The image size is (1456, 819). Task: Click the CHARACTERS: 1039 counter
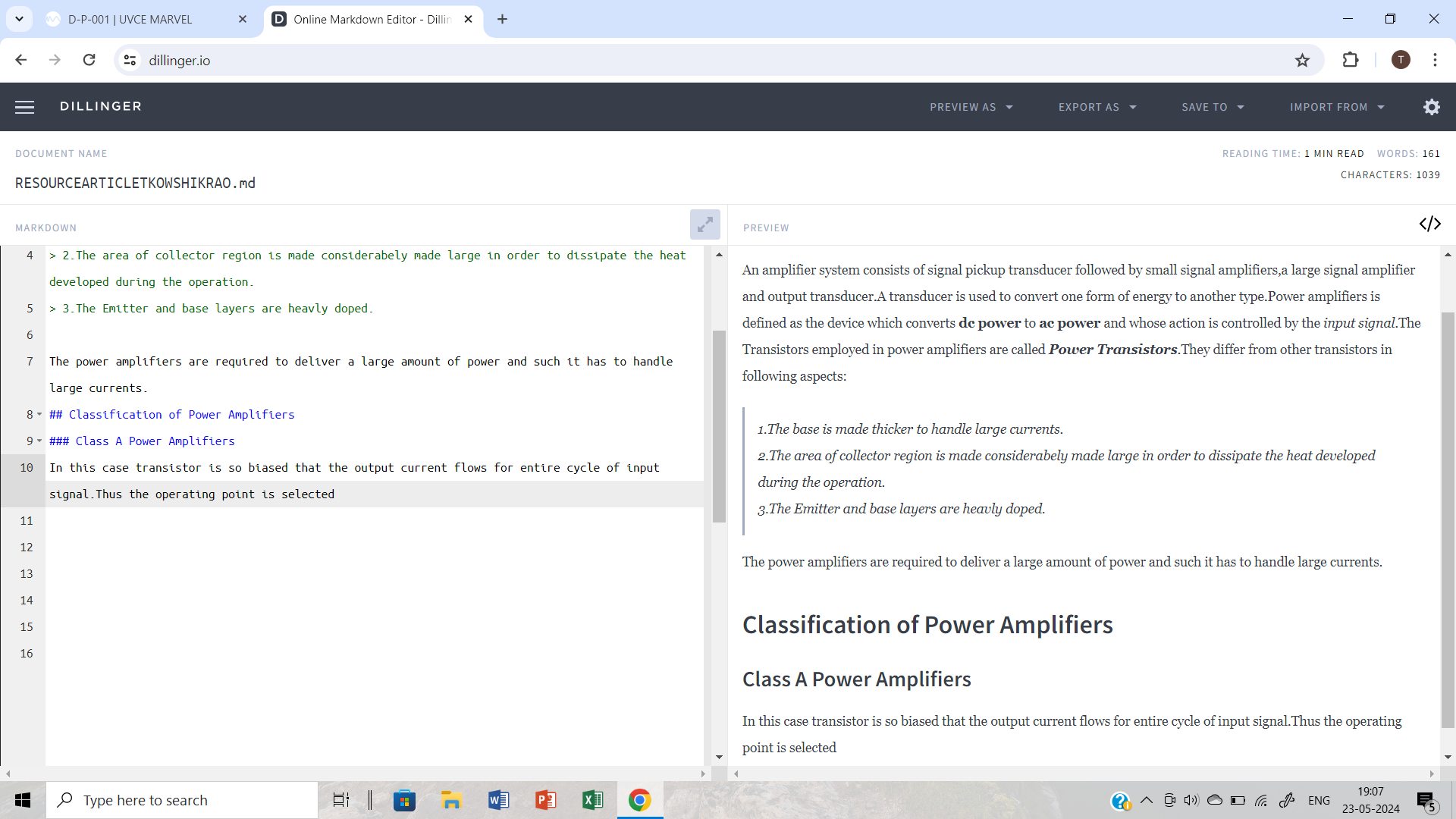click(x=1390, y=174)
